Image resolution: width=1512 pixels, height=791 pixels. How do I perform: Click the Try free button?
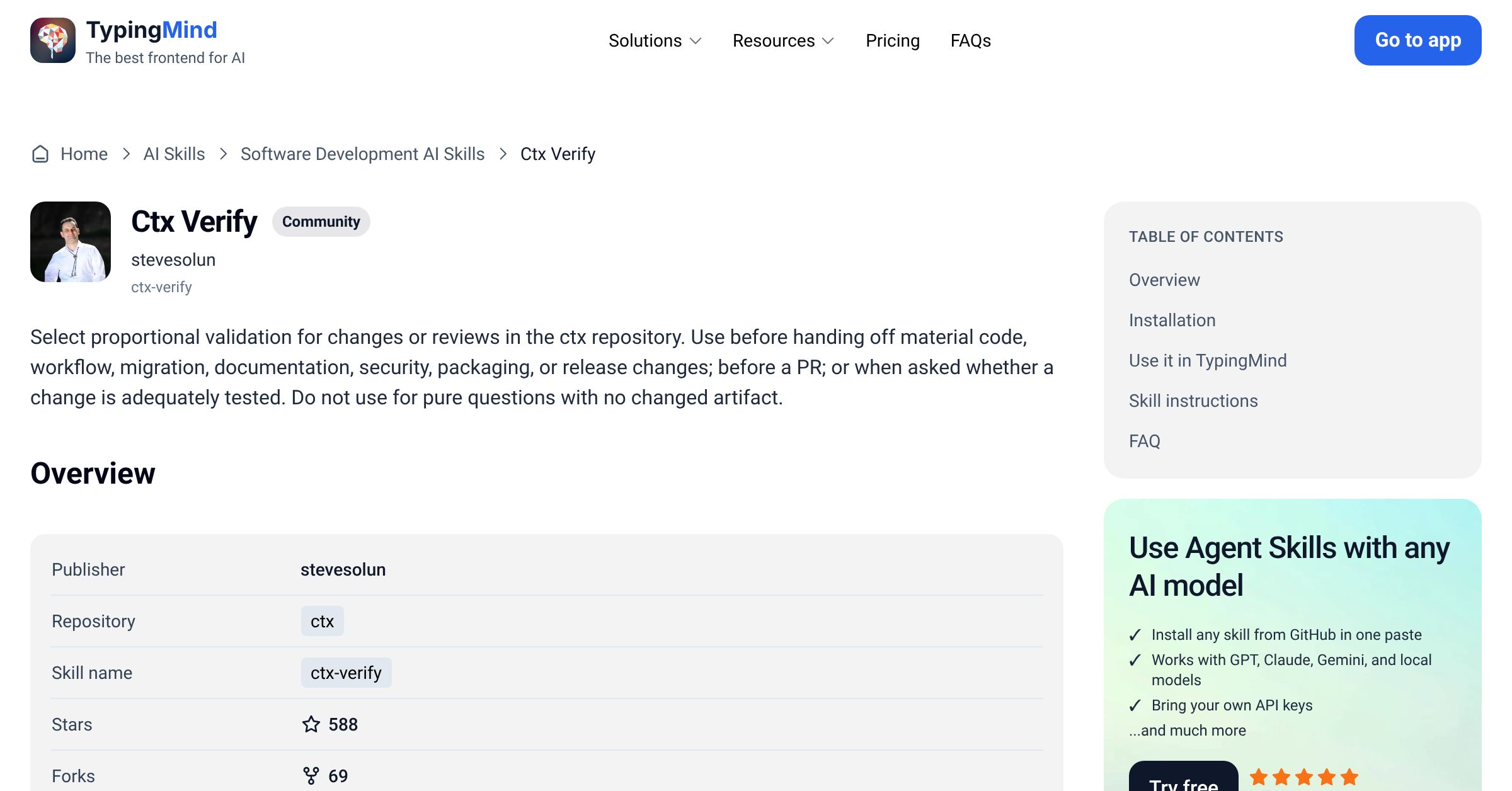(x=1183, y=777)
